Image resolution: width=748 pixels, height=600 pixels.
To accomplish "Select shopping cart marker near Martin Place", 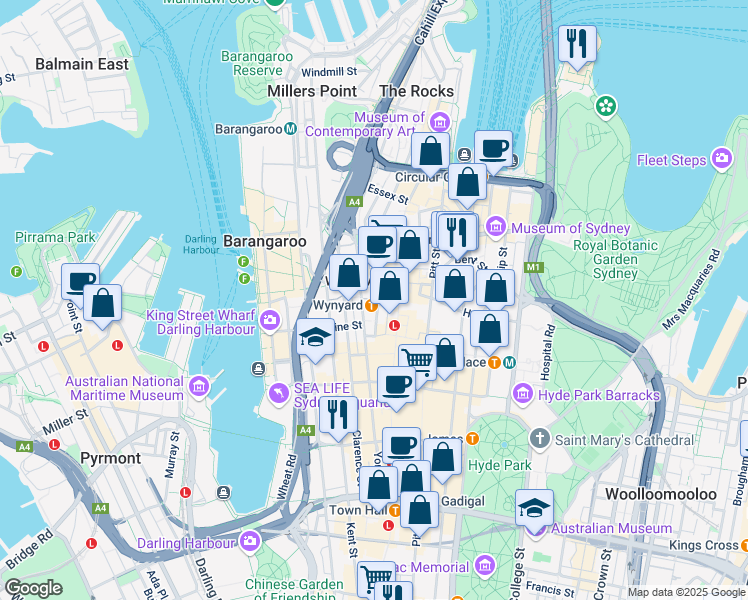I will point(417,362).
